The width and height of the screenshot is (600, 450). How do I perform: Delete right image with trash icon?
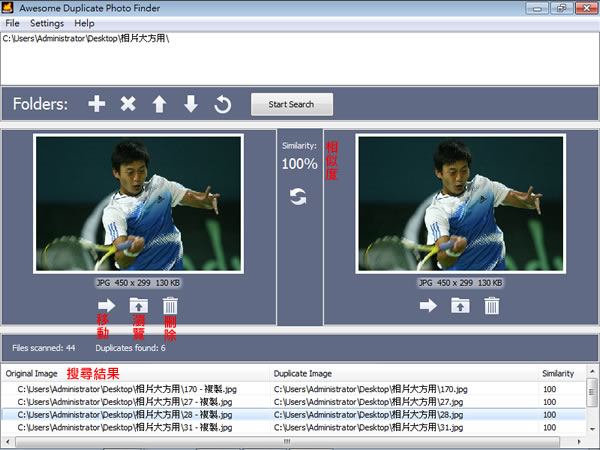[x=492, y=306]
